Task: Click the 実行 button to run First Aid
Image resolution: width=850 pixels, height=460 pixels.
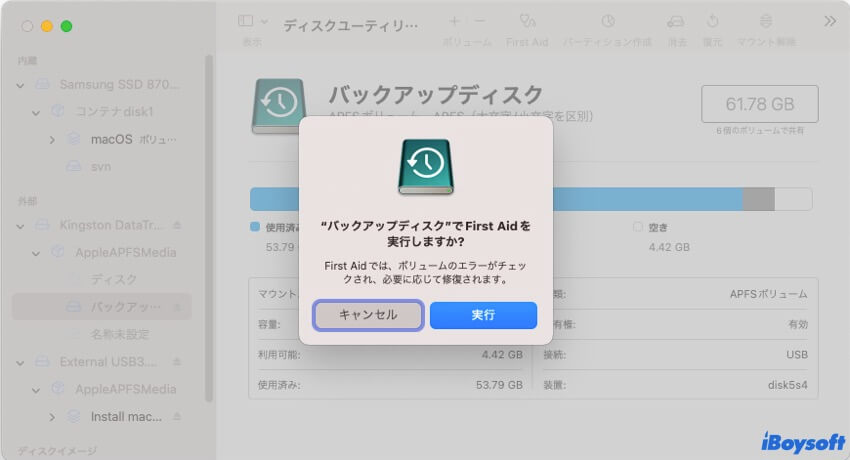Action: click(483, 315)
